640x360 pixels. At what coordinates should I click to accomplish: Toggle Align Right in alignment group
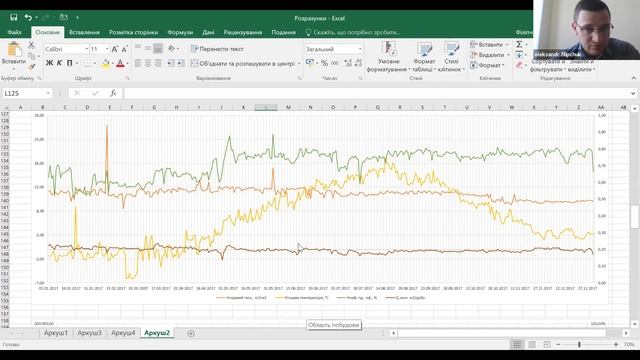click(158, 63)
